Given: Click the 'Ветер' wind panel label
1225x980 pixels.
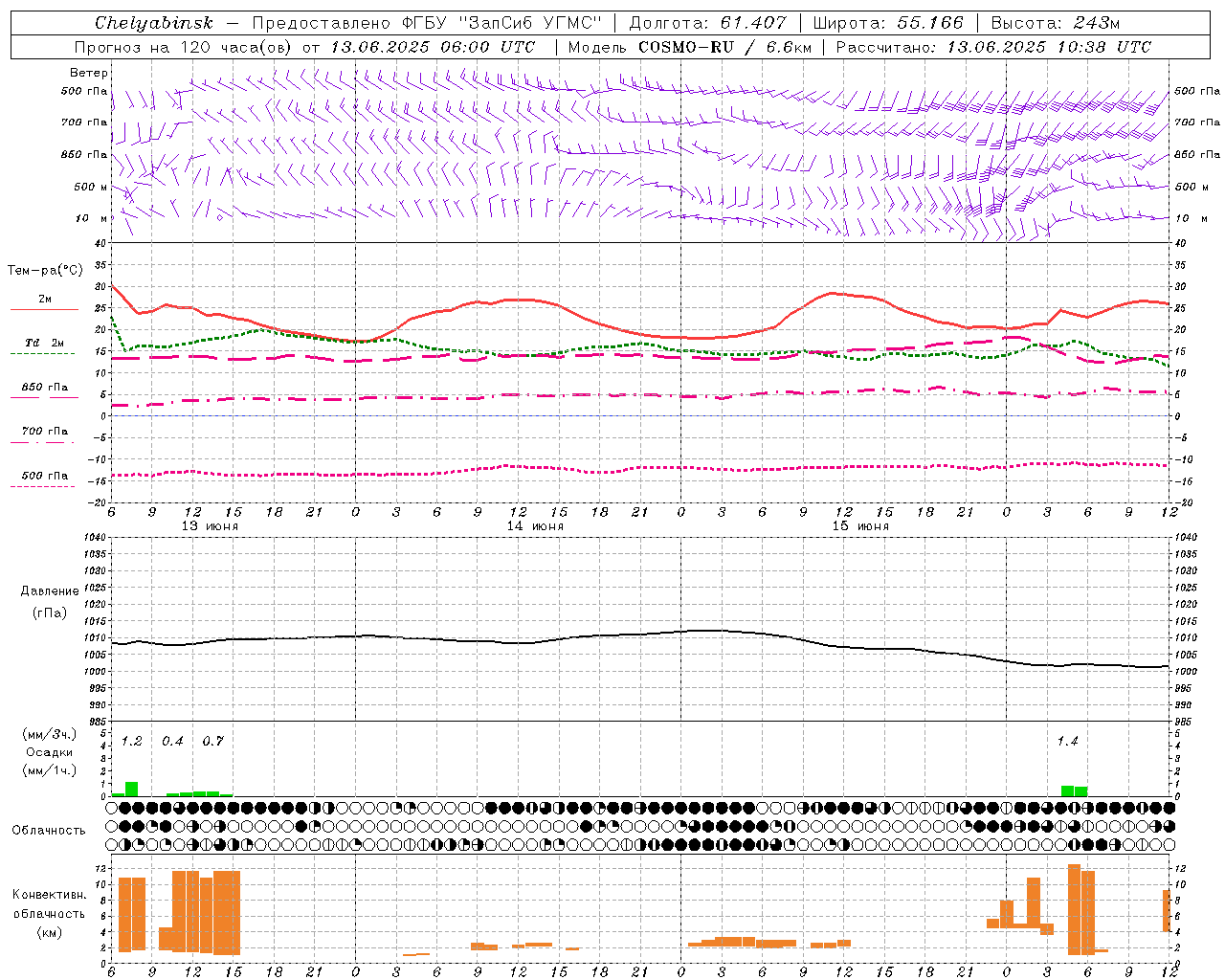Looking at the screenshot, I should pyautogui.click(x=89, y=73).
